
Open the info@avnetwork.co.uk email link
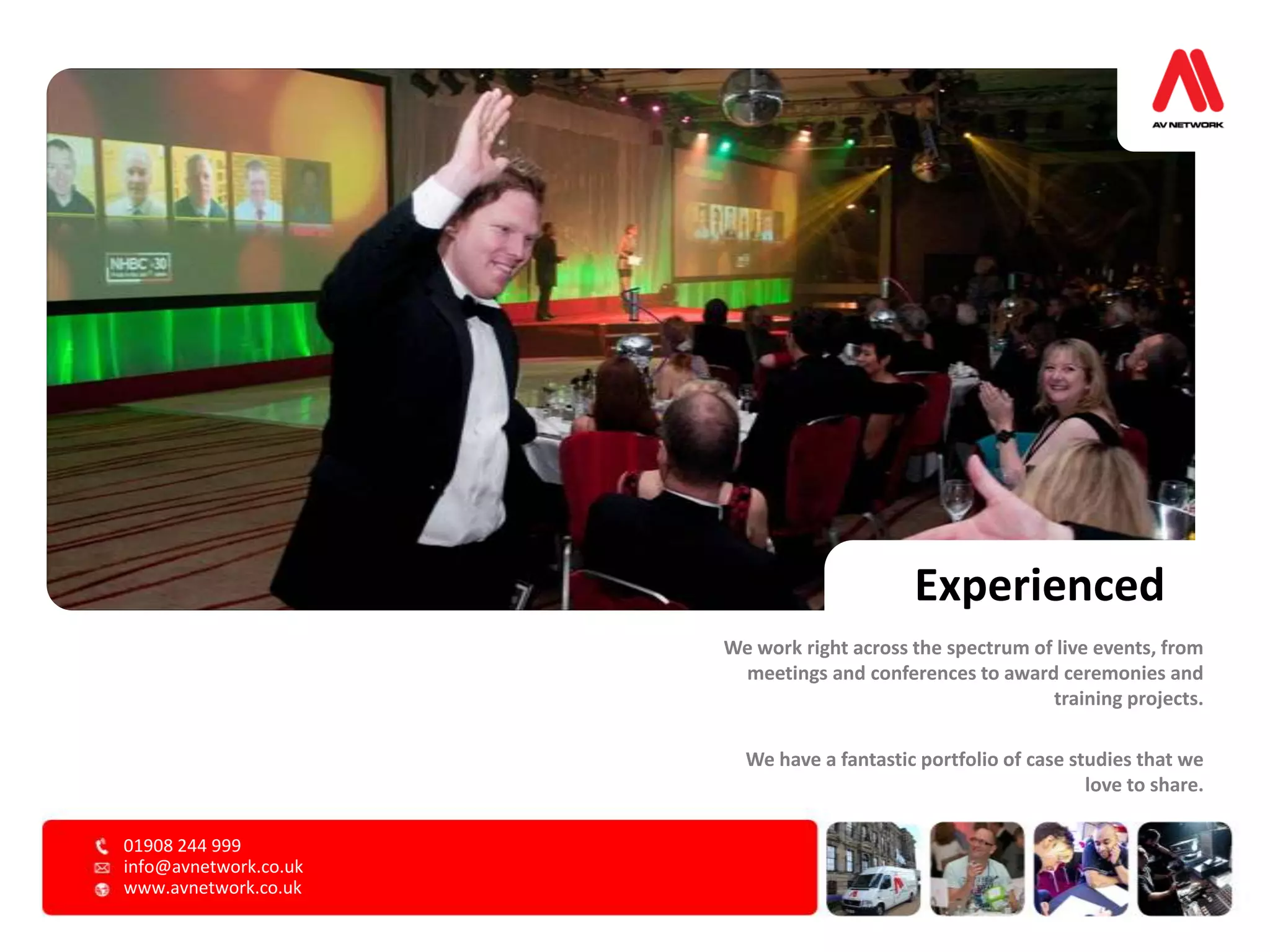[x=213, y=866]
